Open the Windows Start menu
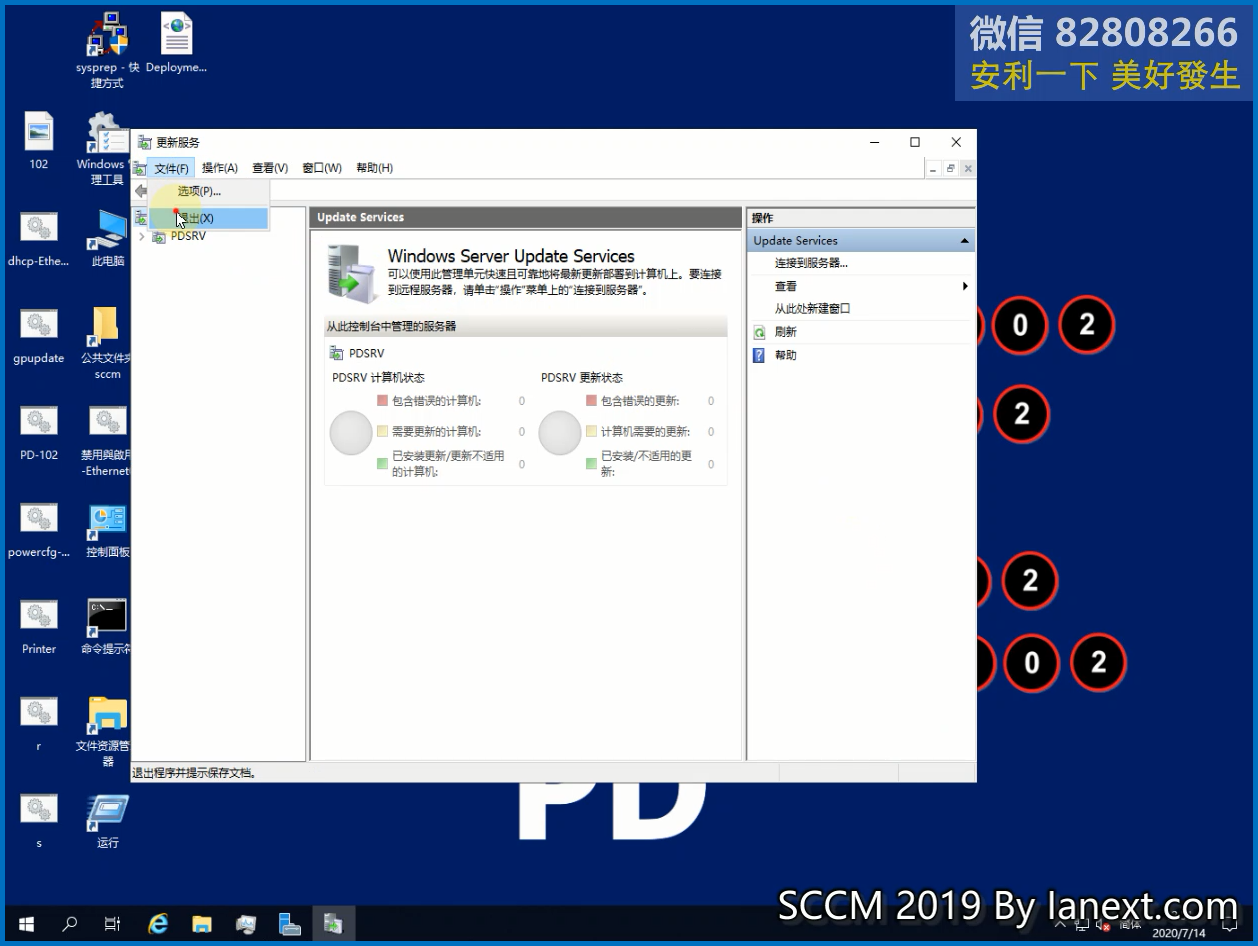1258x946 pixels. click(26, 924)
